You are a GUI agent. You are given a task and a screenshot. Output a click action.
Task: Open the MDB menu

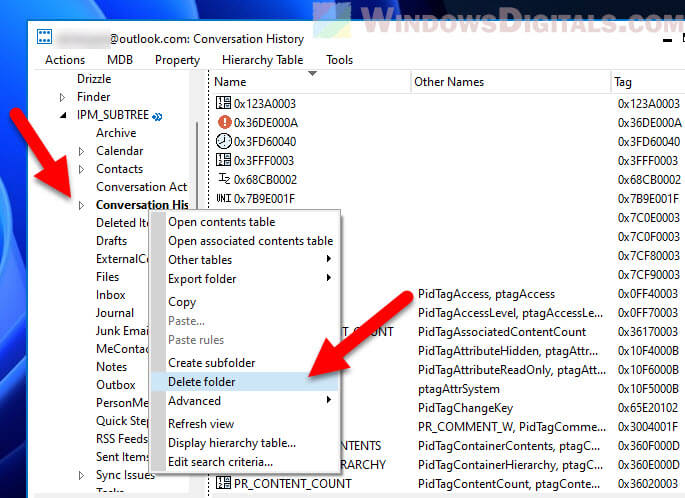[120, 60]
